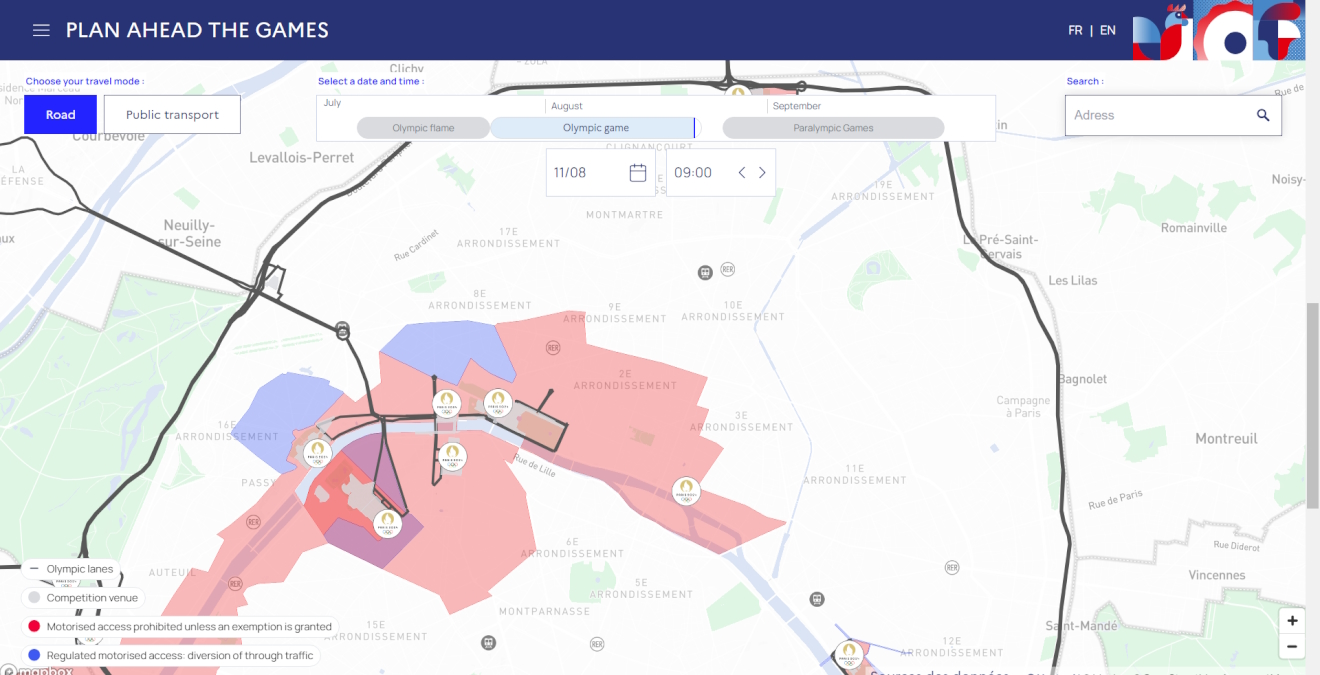Switch interface language to FR

click(1075, 29)
